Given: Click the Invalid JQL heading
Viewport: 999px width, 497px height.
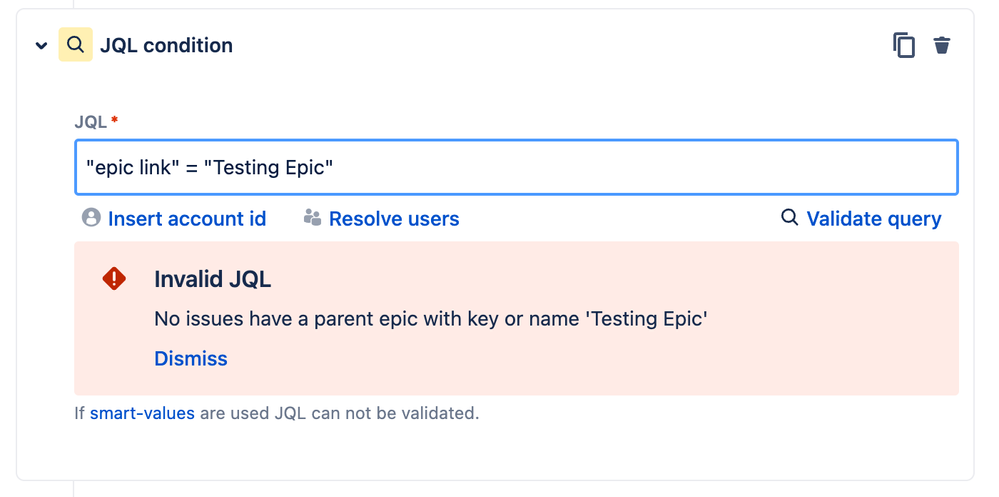Looking at the screenshot, I should coord(212,279).
